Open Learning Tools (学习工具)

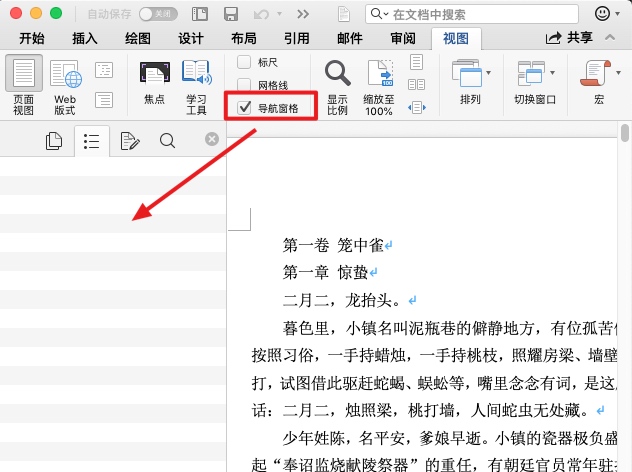point(197,87)
